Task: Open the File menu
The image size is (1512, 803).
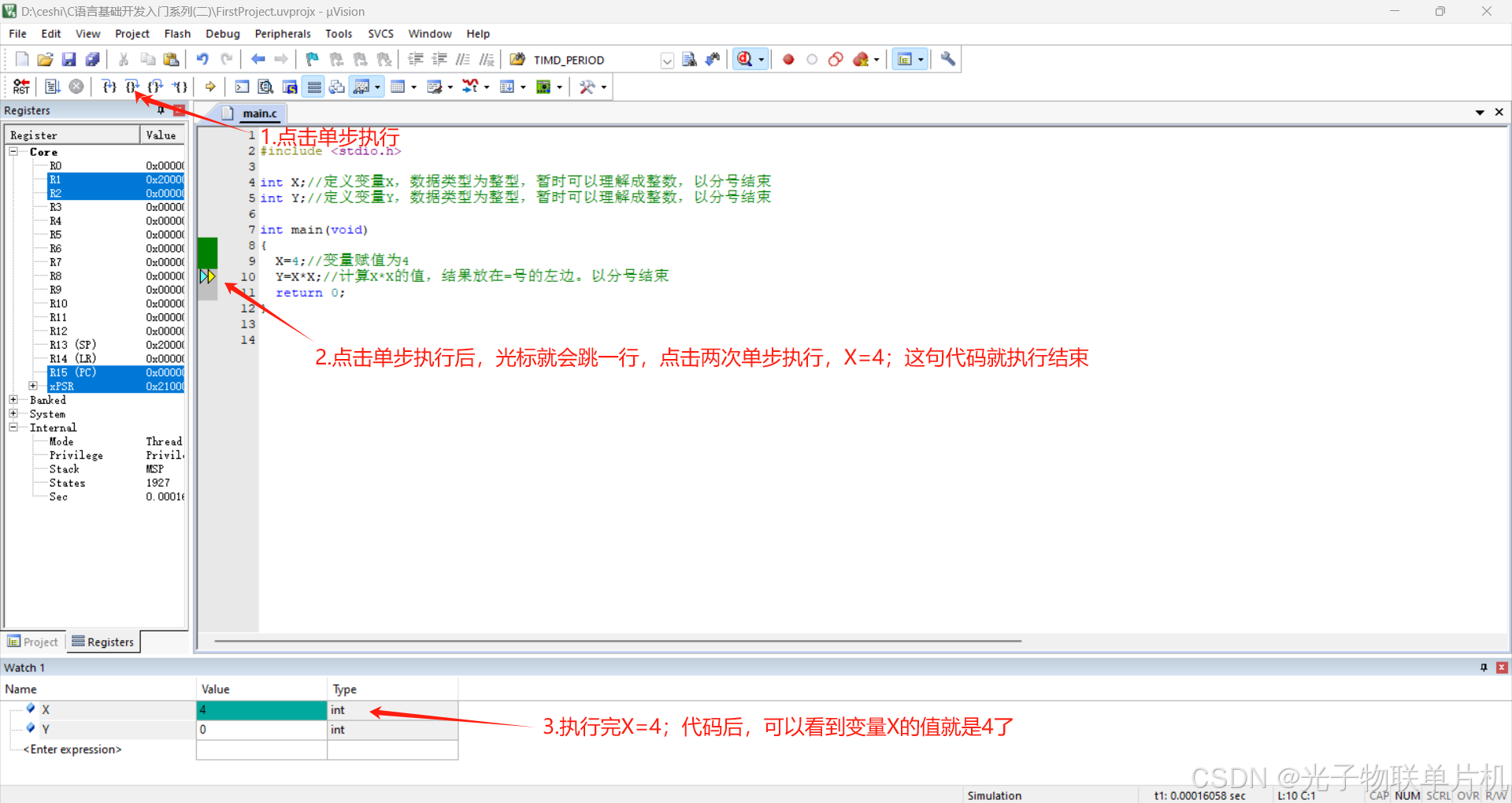Action: coord(17,34)
